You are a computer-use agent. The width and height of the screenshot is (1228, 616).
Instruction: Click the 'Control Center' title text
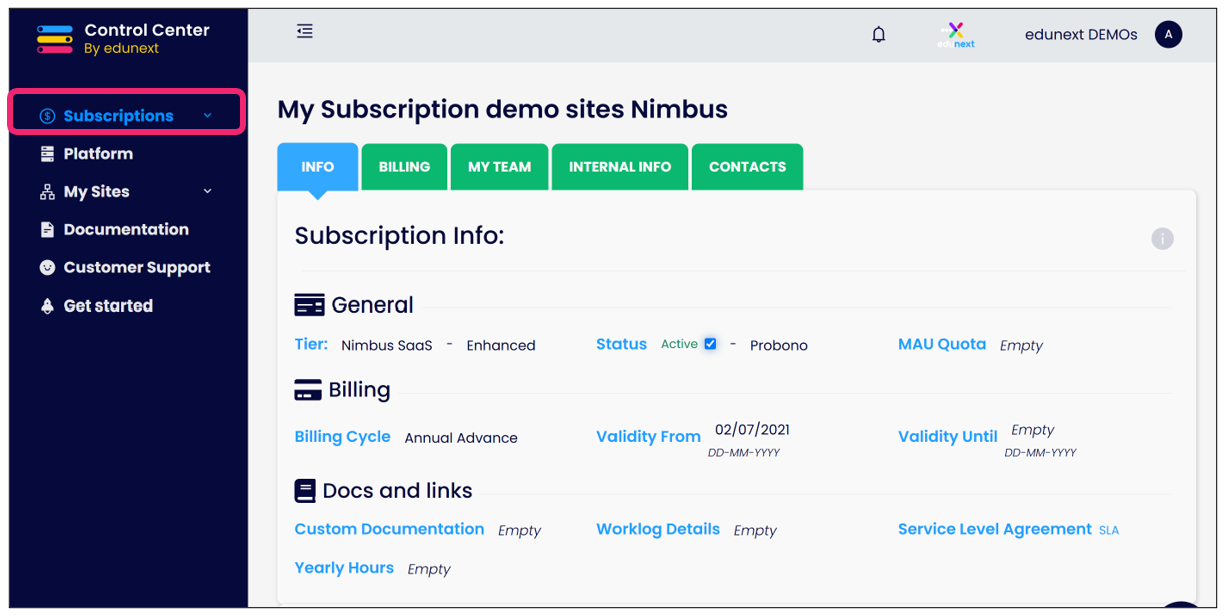click(x=147, y=30)
